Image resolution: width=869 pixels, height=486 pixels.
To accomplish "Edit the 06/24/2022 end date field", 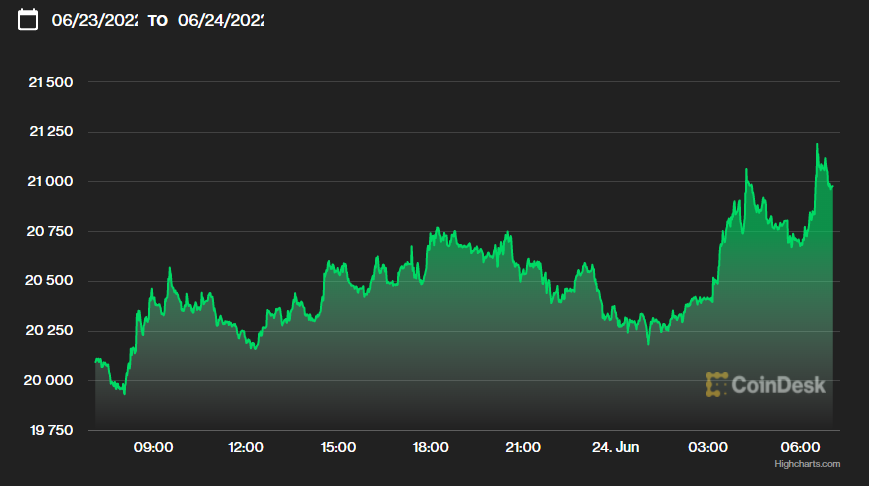I will pos(220,20).
